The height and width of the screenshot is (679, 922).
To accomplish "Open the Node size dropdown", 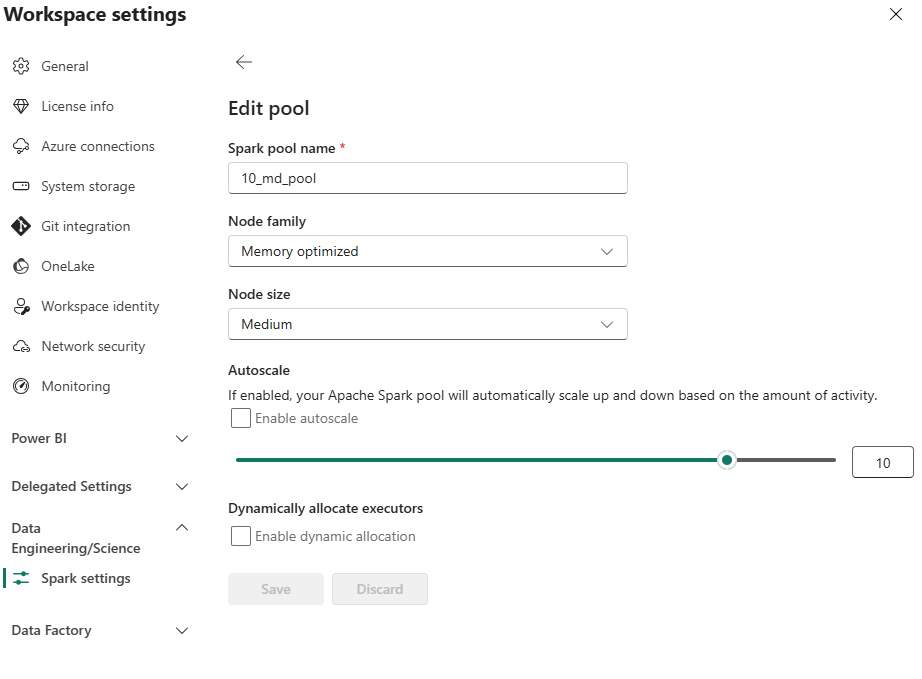I will point(427,324).
